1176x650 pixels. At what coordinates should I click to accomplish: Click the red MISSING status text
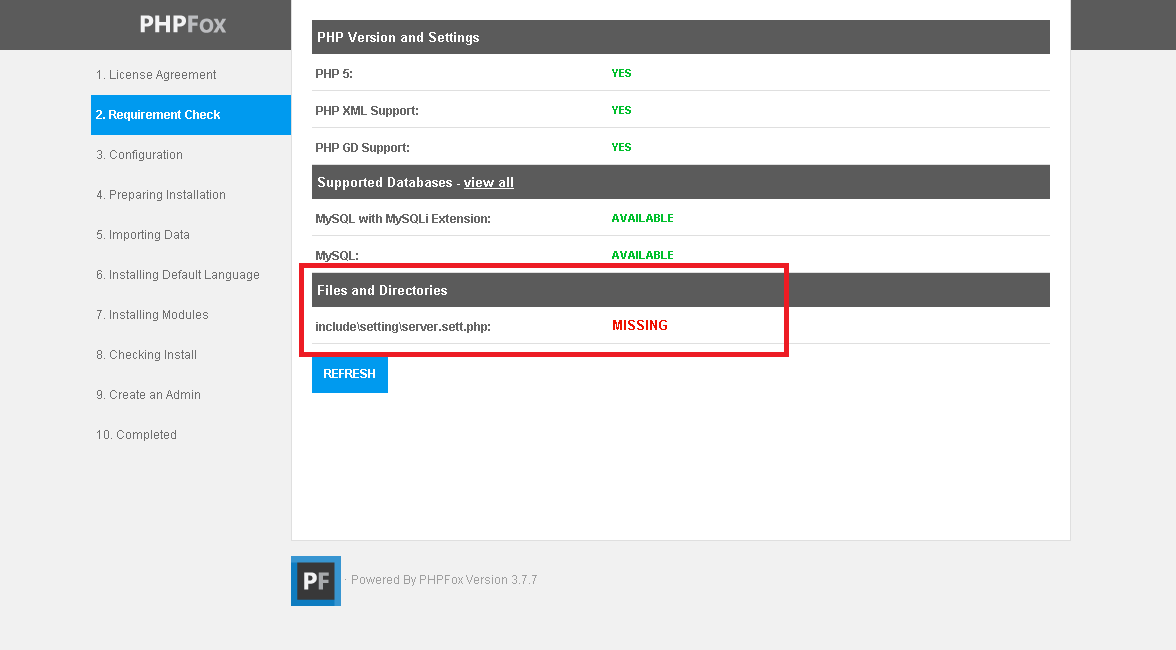pyautogui.click(x=640, y=325)
